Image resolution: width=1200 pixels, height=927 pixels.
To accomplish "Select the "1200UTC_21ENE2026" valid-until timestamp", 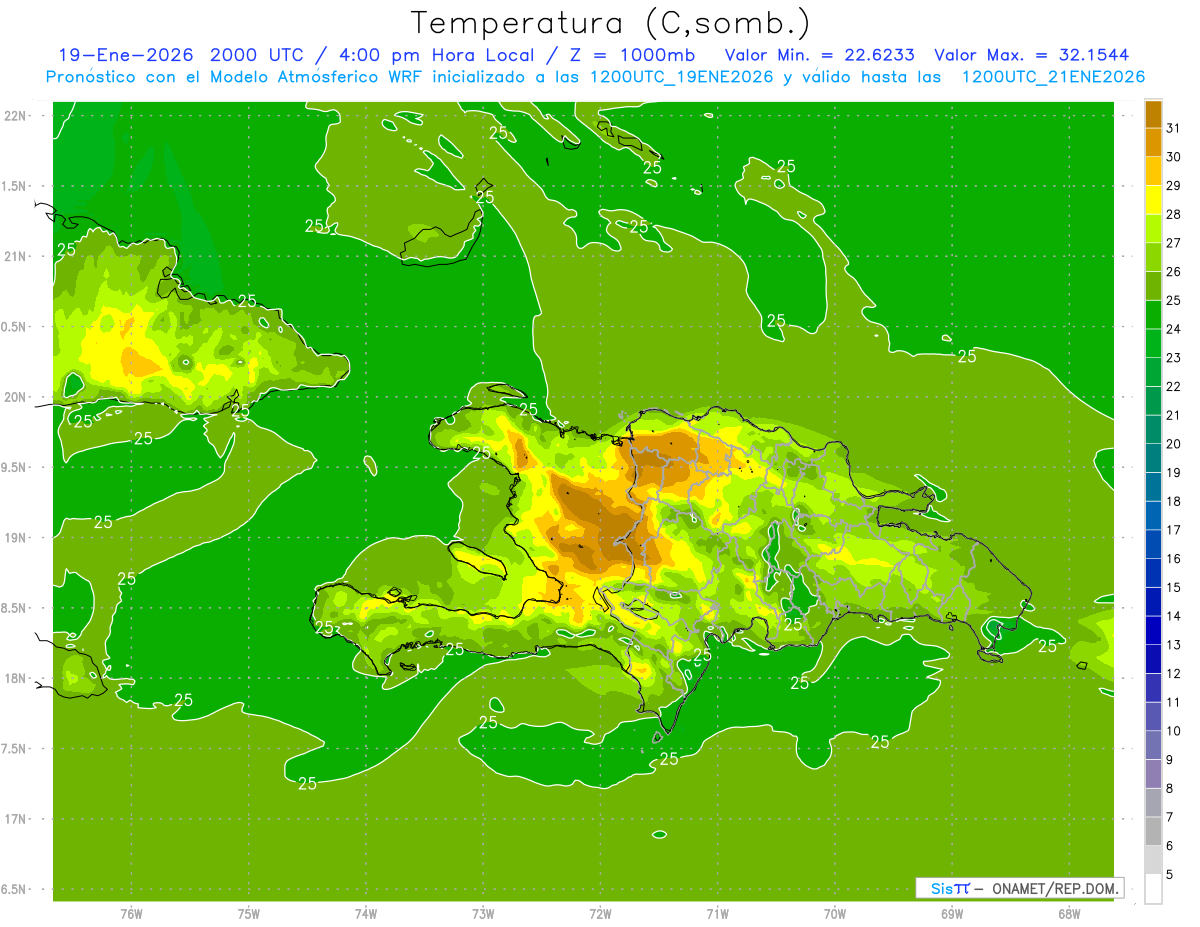I will point(1053,77).
